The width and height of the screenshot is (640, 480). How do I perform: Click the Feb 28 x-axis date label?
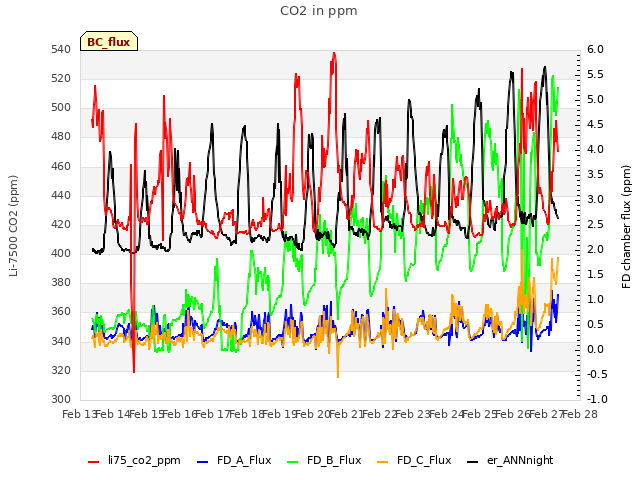580,414
